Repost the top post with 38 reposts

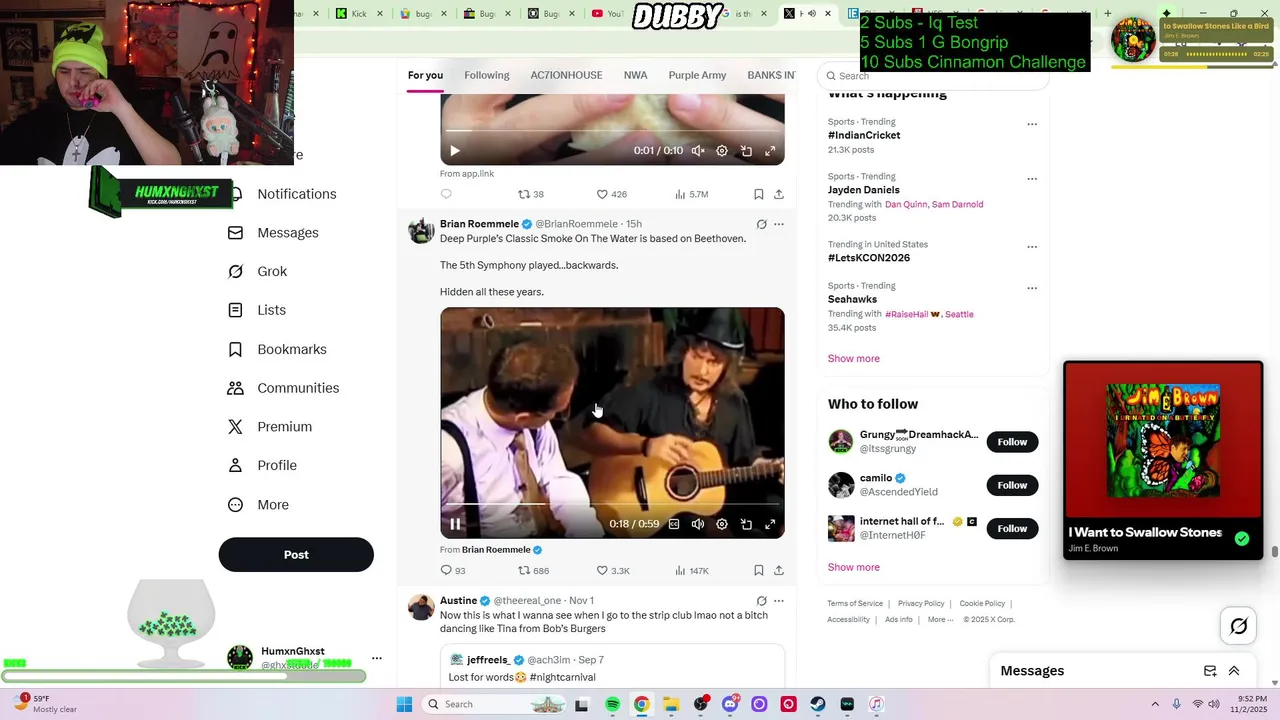point(530,194)
